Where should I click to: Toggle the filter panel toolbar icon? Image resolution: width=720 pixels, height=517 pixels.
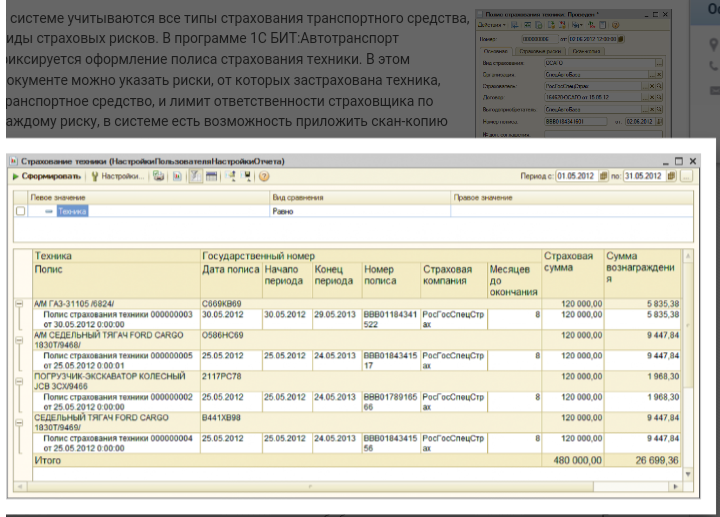tap(195, 176)
